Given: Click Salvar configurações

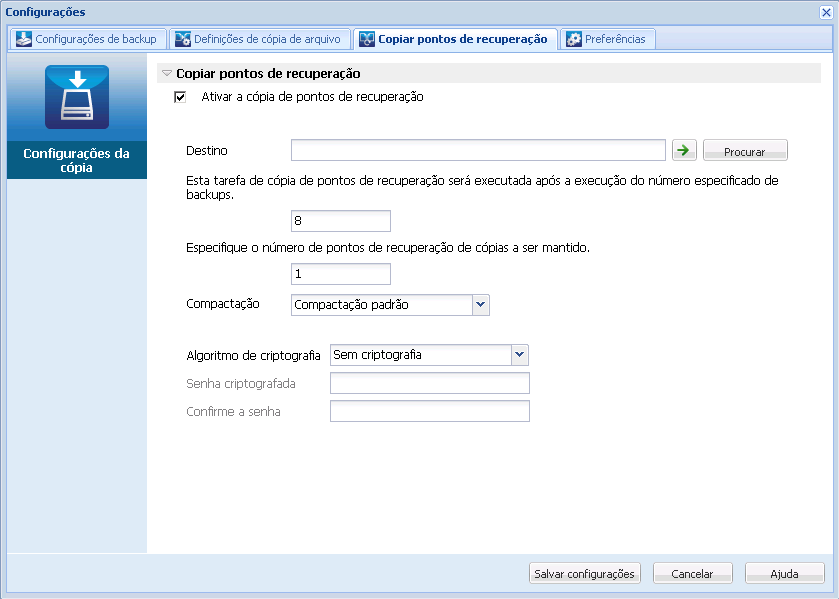Looking at the screenshot, I should pyautogui.click(x=584, y=573).
